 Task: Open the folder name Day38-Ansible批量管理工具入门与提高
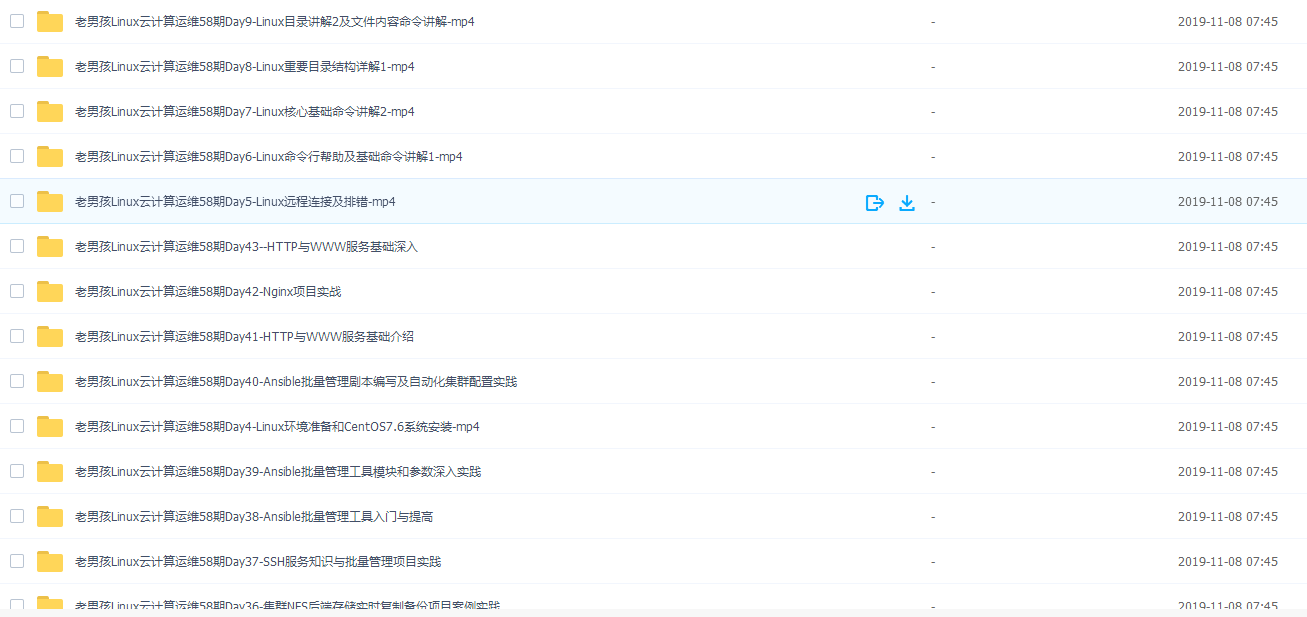254,516
